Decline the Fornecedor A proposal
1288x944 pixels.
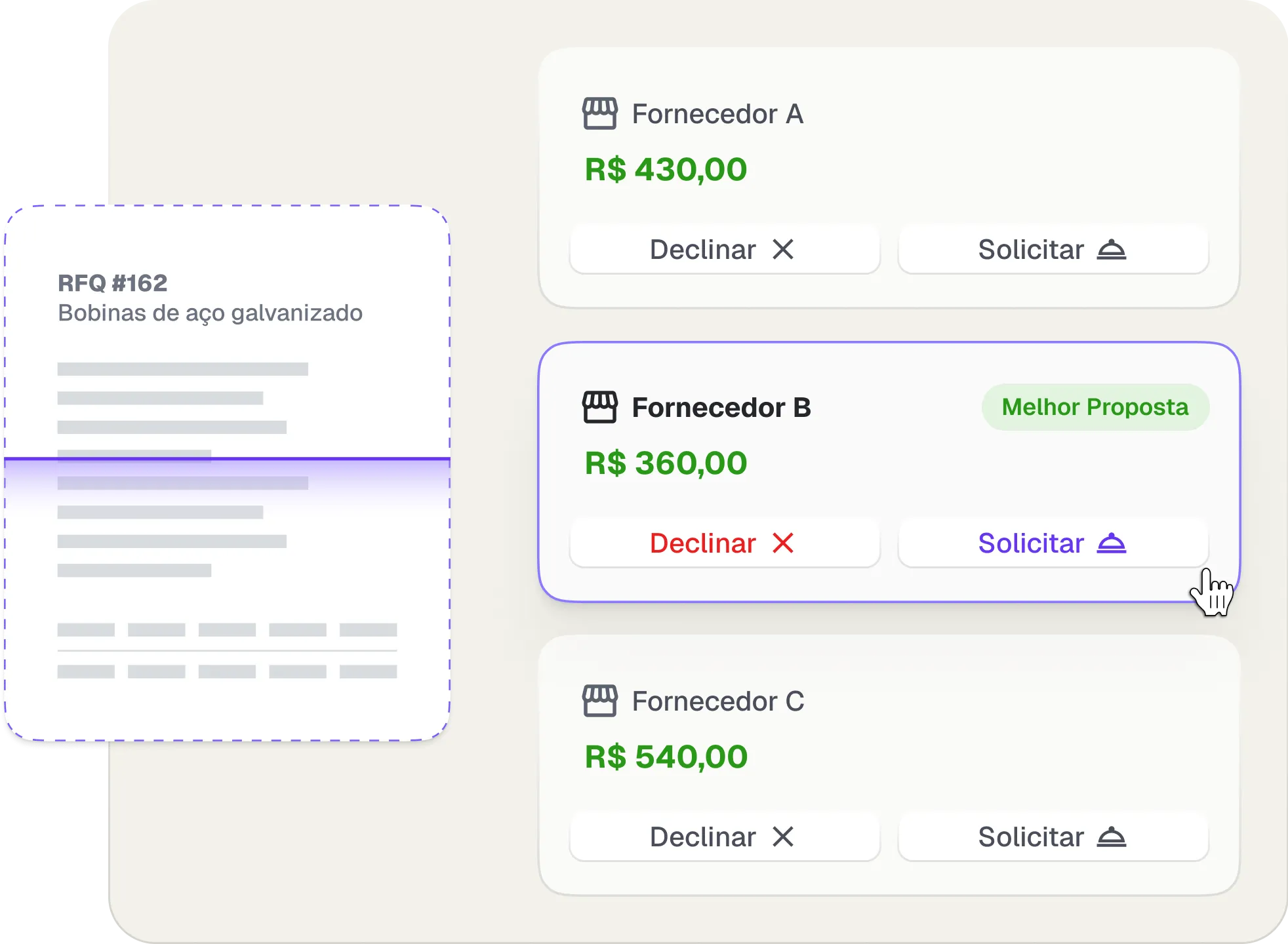point(724,250)
